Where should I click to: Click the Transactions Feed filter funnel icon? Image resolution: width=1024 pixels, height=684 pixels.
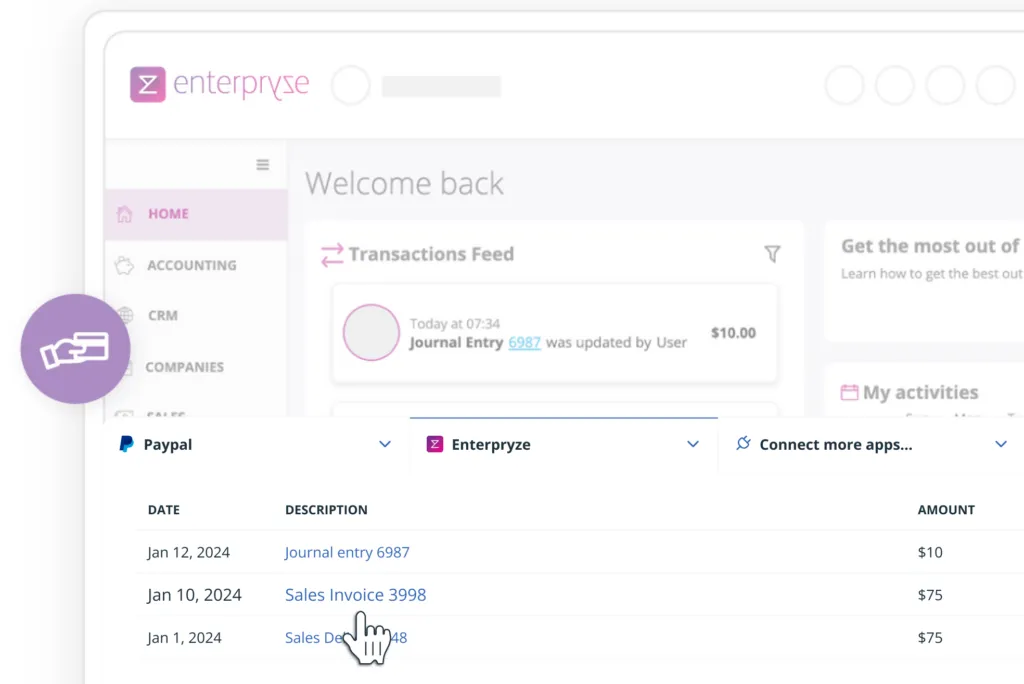click(x=772, y=253)
